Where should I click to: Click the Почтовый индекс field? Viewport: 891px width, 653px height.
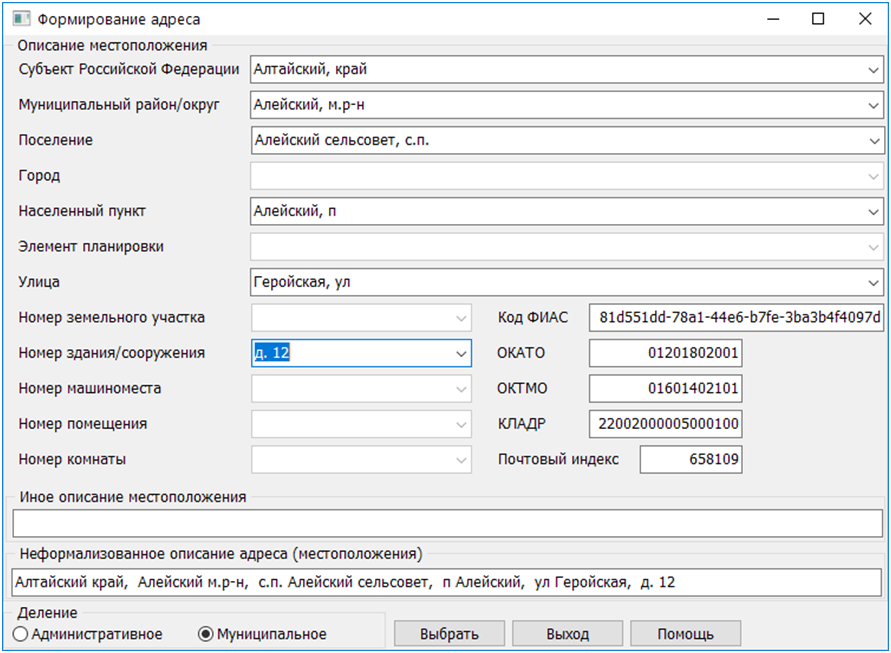(x=690, y=460)
